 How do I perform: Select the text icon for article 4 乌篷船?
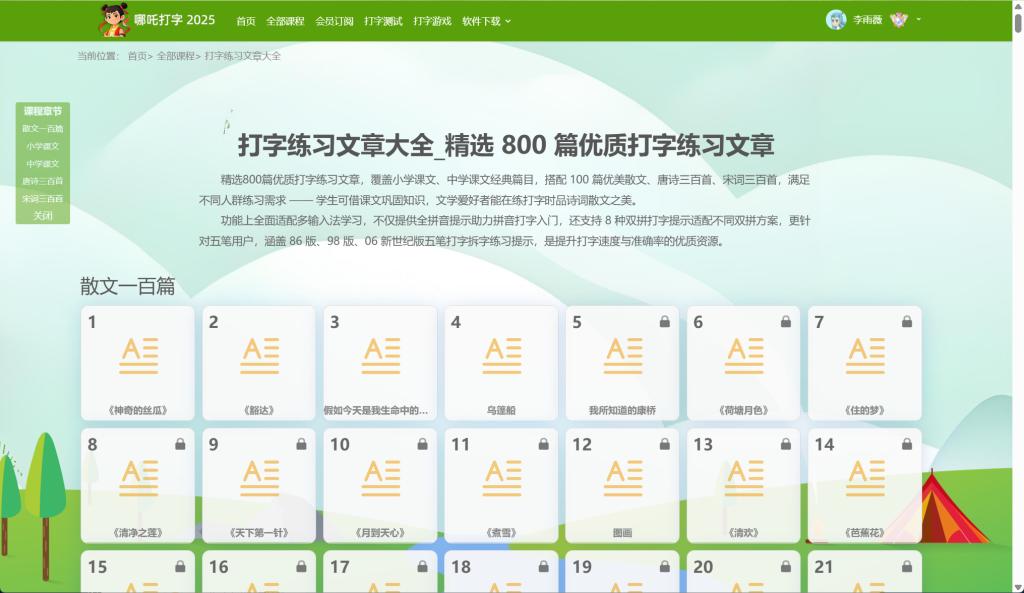point(501,355)
